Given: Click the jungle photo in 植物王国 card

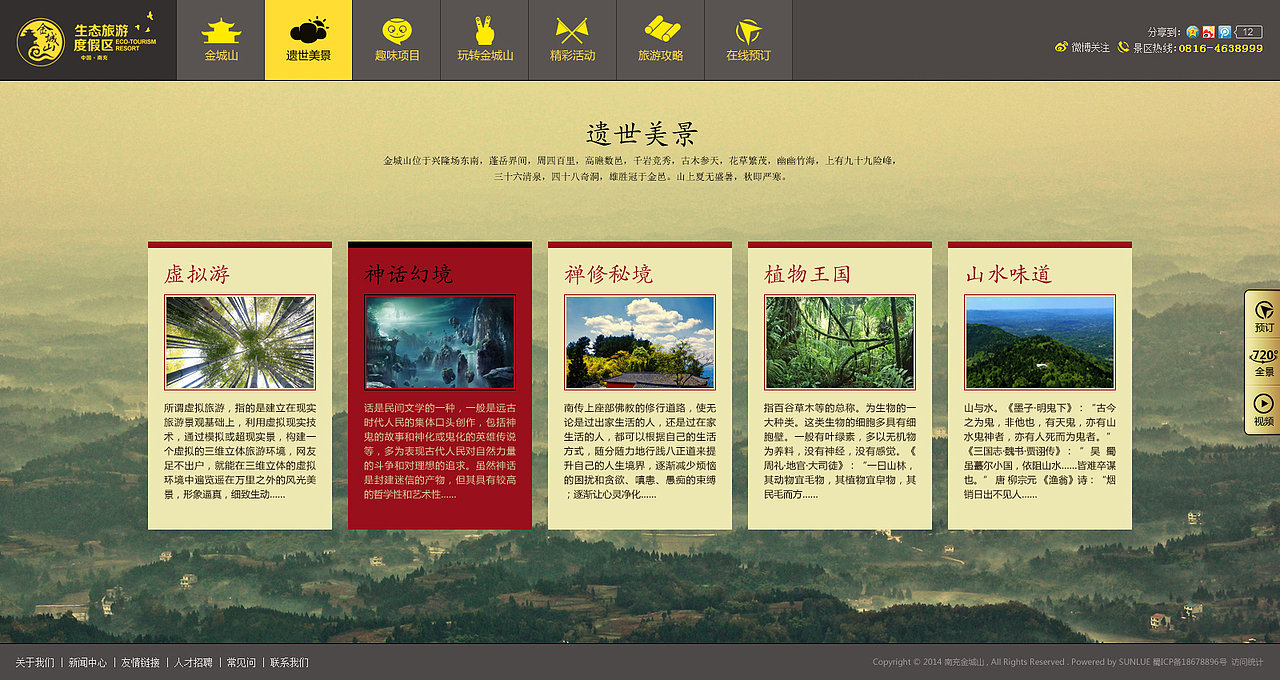Looking at the screenshot, I should tap(840, 340).
